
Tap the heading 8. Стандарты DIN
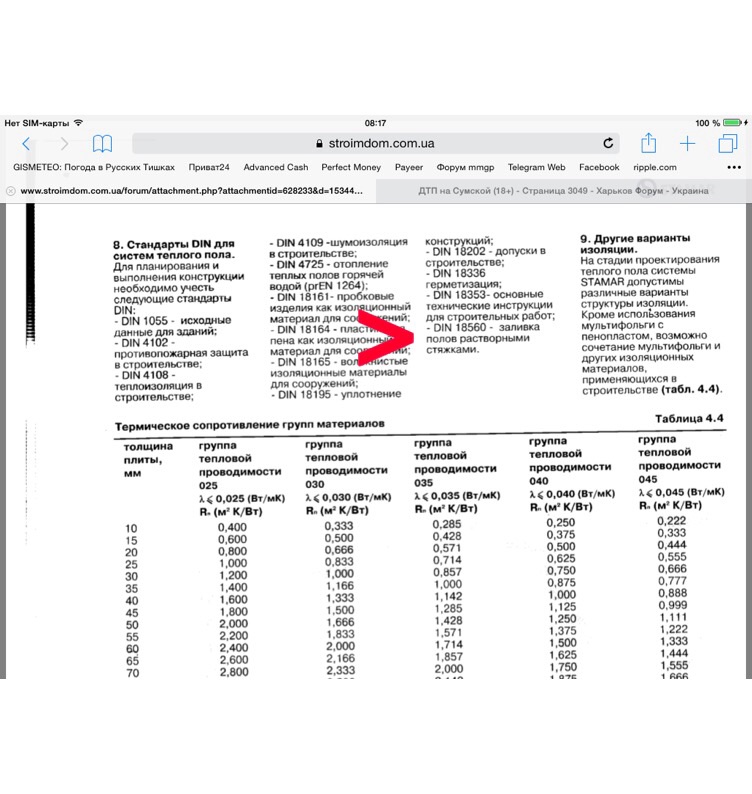click(x=174, y=249)
